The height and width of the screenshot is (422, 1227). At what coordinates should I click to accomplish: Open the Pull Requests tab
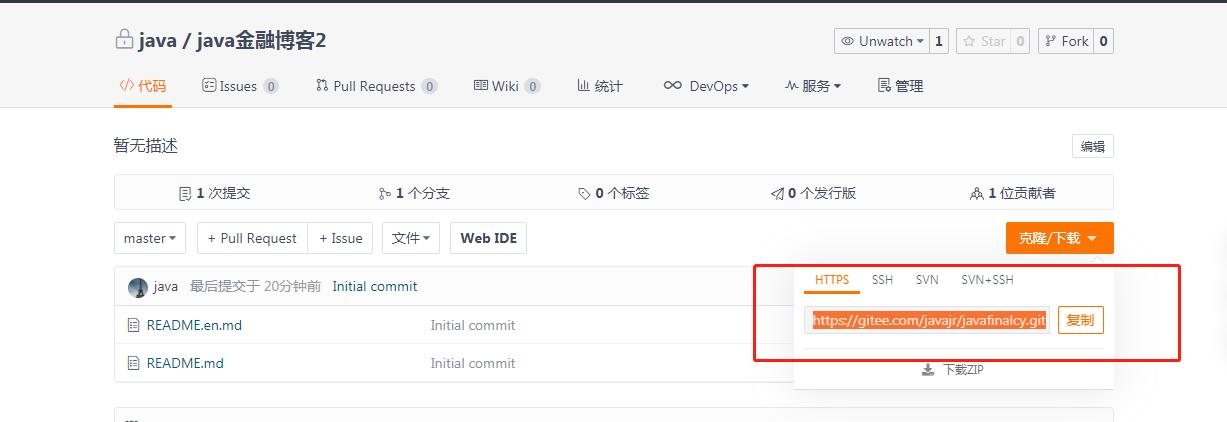376,86
